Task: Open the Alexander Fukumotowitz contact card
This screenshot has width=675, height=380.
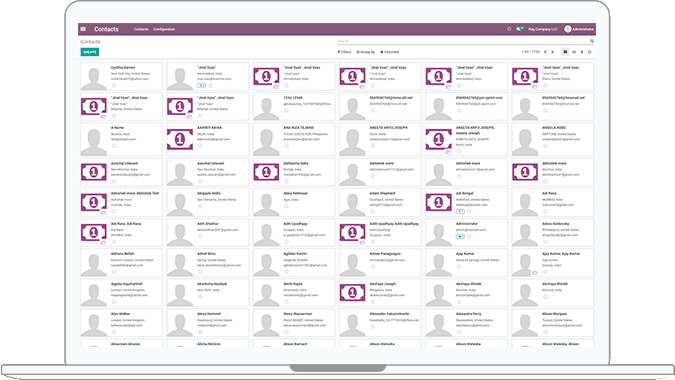Action: [x=380, y=322]
